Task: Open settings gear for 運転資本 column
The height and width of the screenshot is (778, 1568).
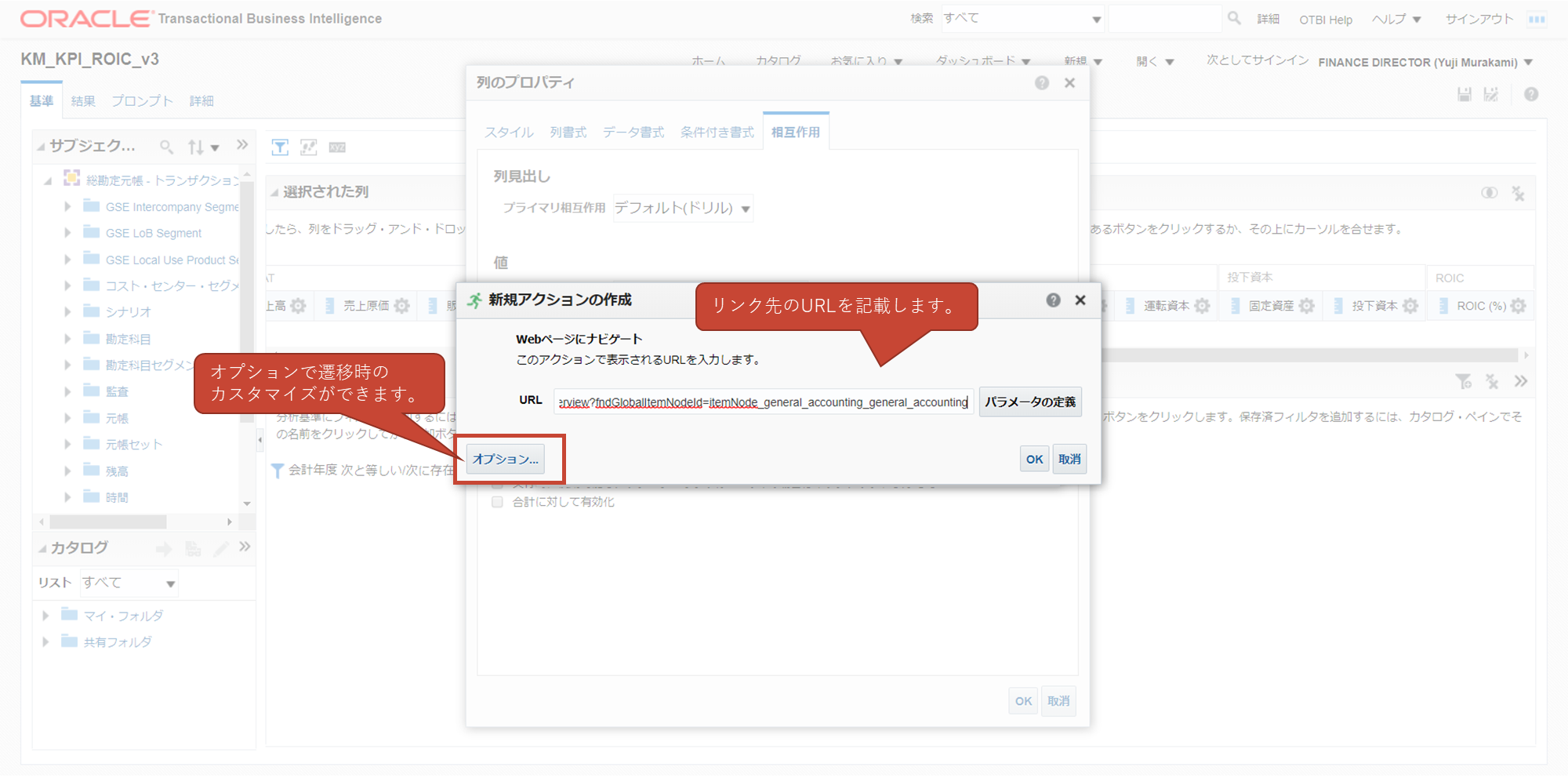Action: coord(1203,306)
